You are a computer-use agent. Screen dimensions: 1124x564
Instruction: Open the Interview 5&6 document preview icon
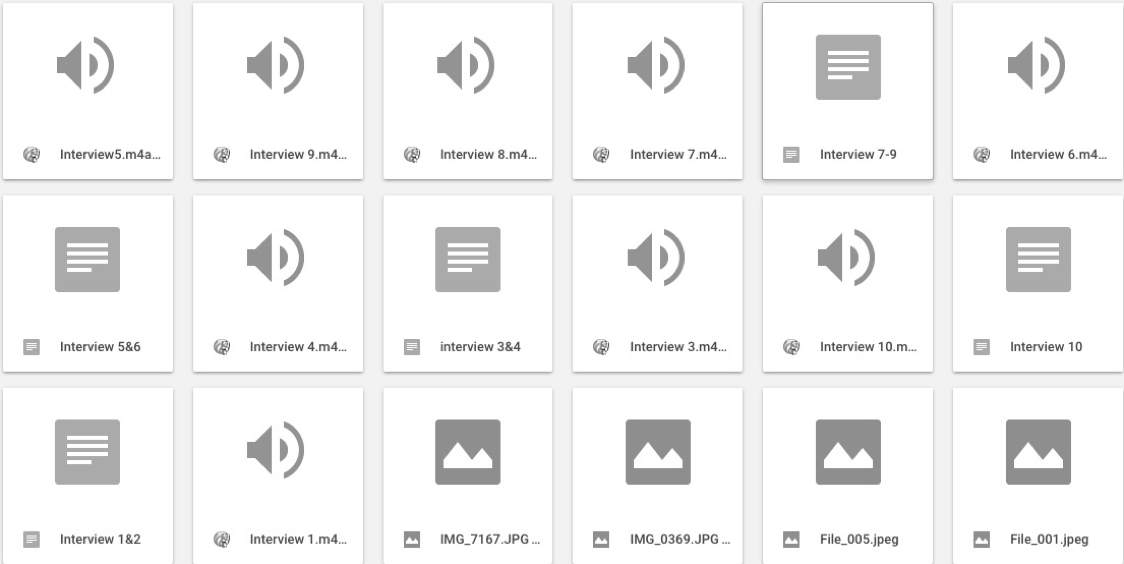pyautogui.click(x=87, y=260)
